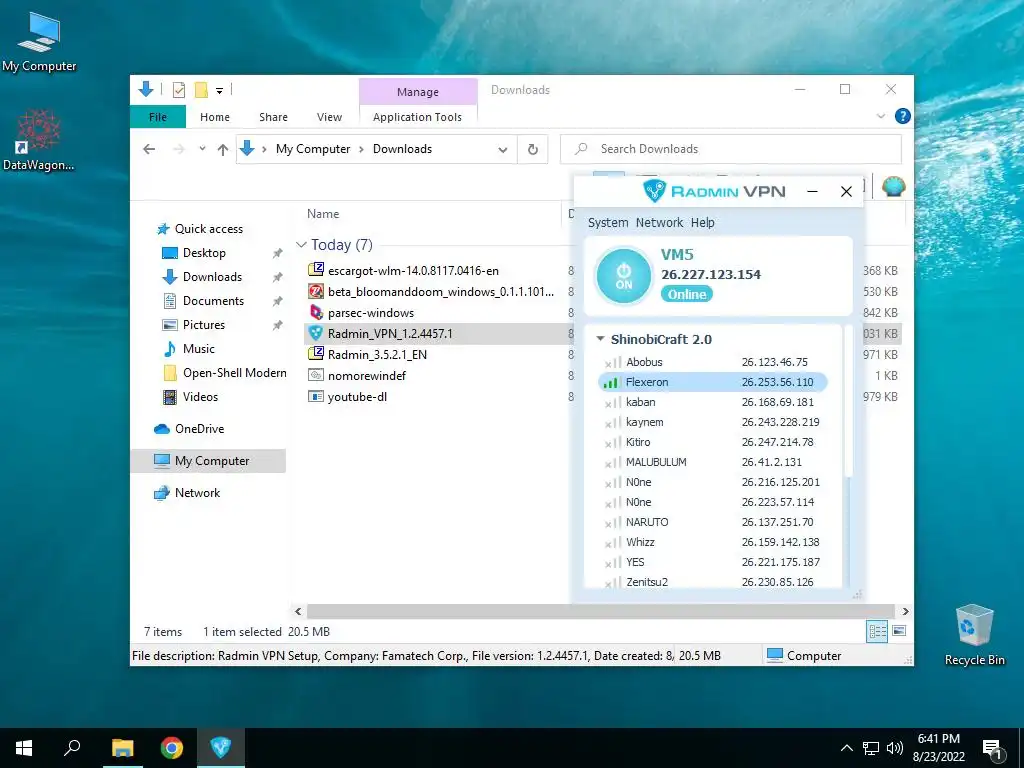1024x768 pixels.
Task: Switch to the Share ribbon tab
Action: (x=273, y=117)
